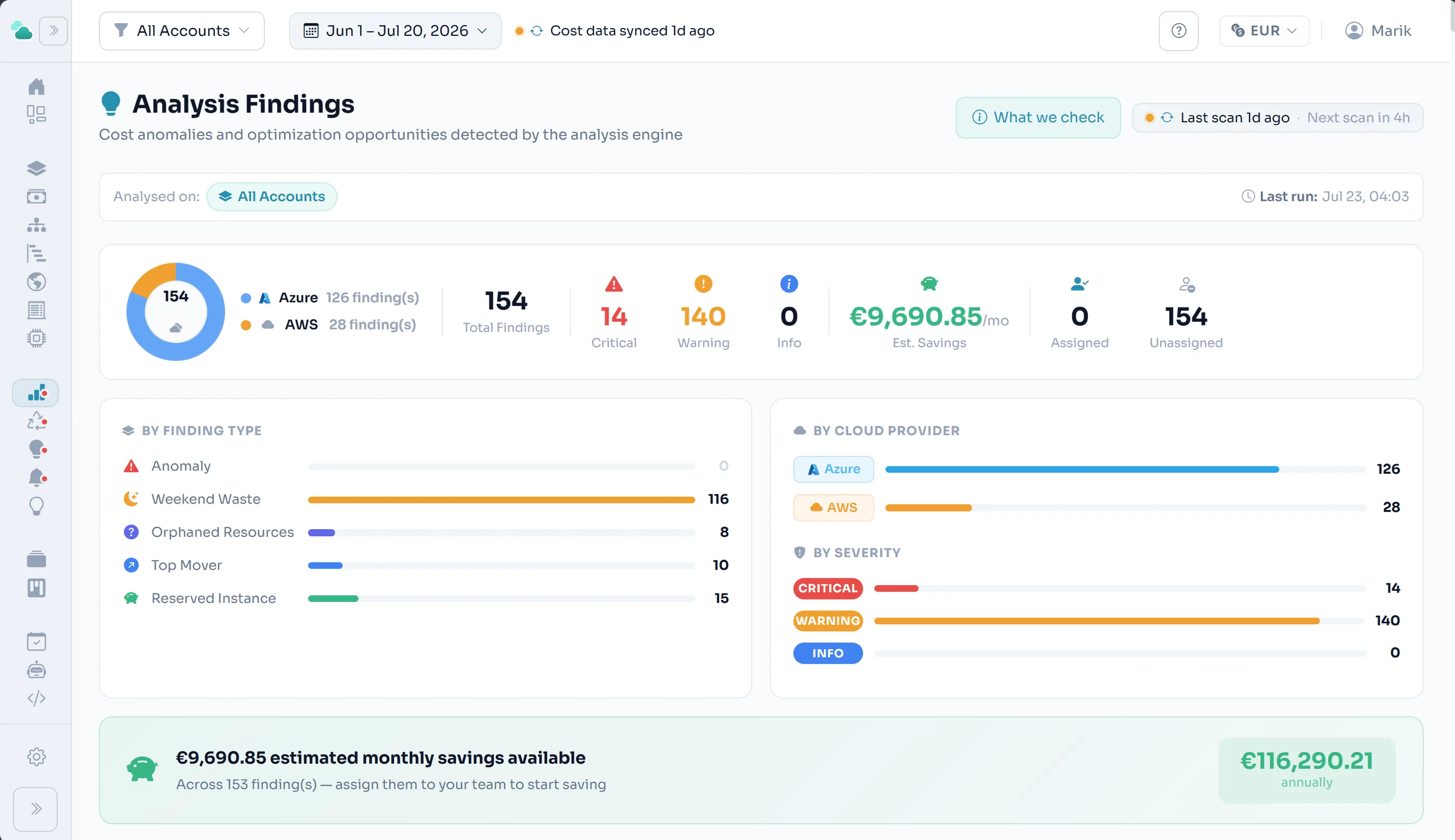The height and width of the screenshot is (840, 1455).
Task: Select the active bar-chart findings sidebar icon
Action: coord(36,393)
